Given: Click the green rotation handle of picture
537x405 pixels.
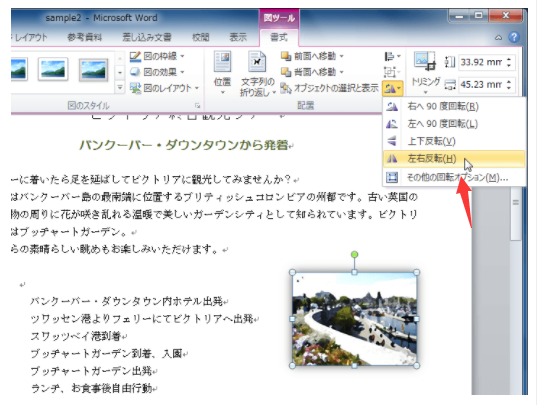Looking at the screenshot, I should click(x=354, y=254).
